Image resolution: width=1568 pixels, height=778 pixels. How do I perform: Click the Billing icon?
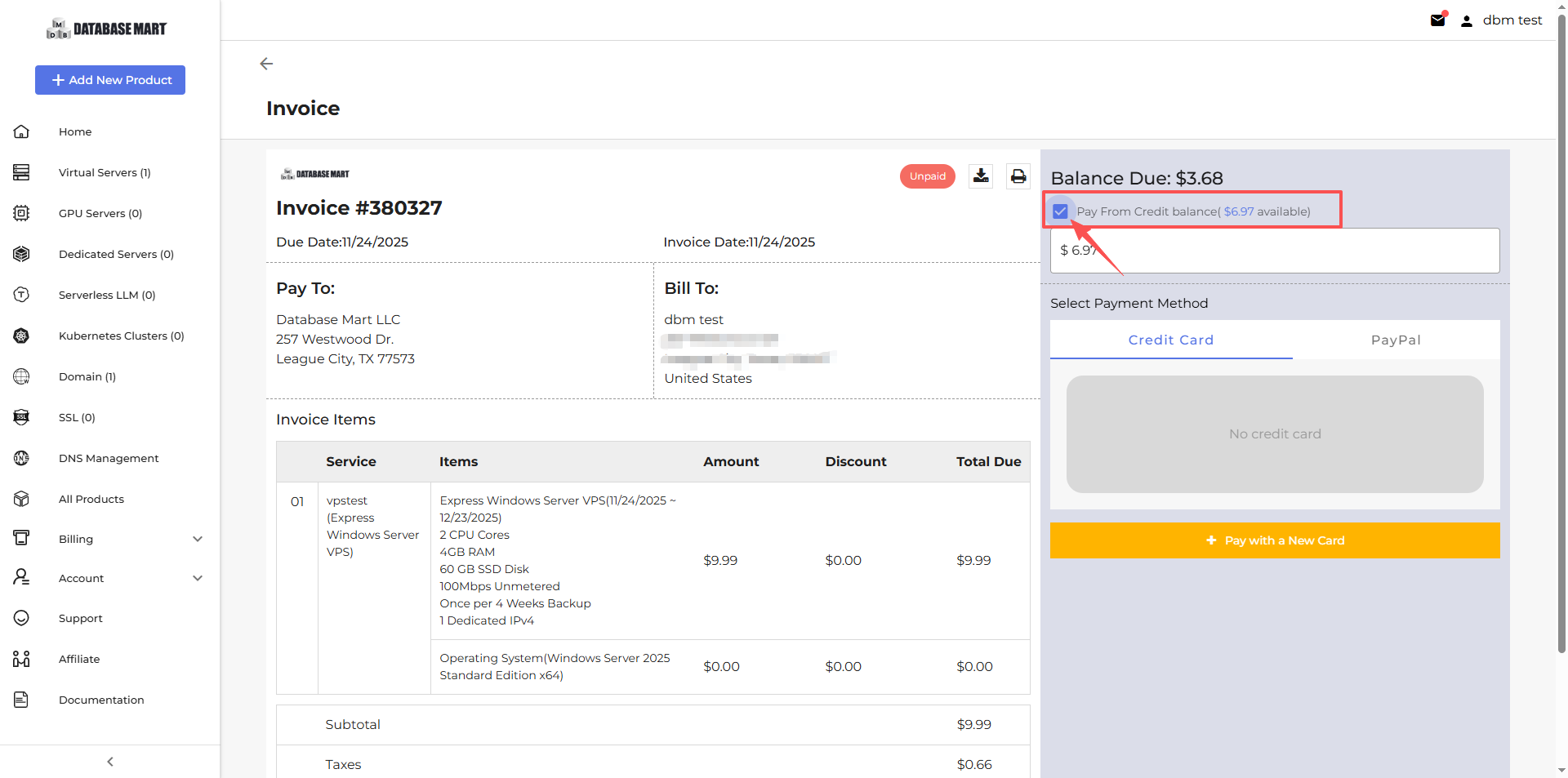pyautogui.click(x=21, y=538)
